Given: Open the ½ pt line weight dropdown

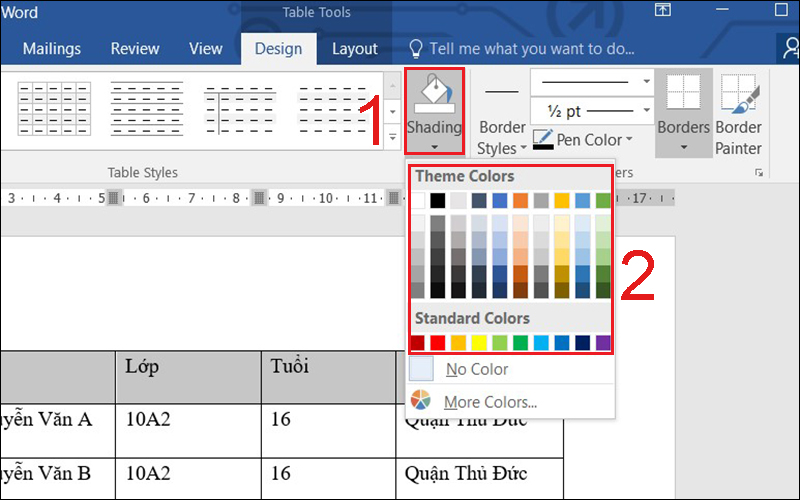Looking at the screenshot, I should tap(647, 111).
